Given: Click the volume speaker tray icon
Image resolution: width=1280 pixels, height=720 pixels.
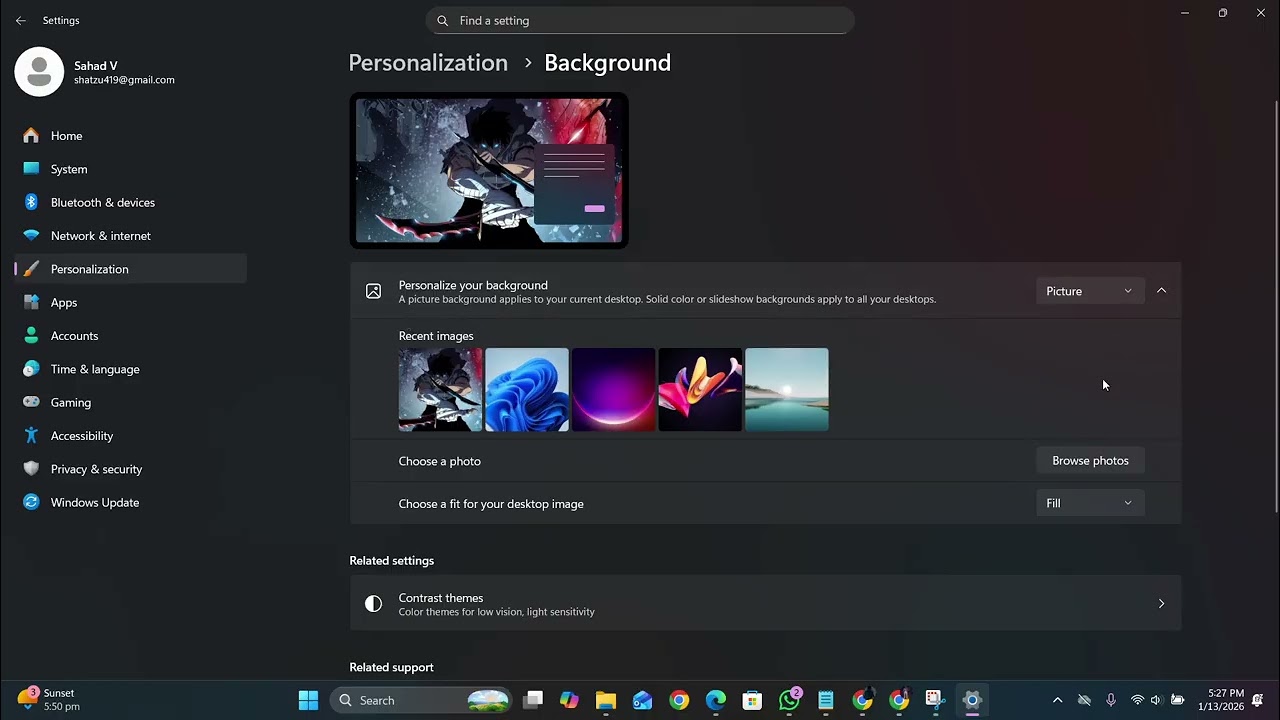Looking at the screenshot, I should pyautogui.click(x=1156, y=700).
